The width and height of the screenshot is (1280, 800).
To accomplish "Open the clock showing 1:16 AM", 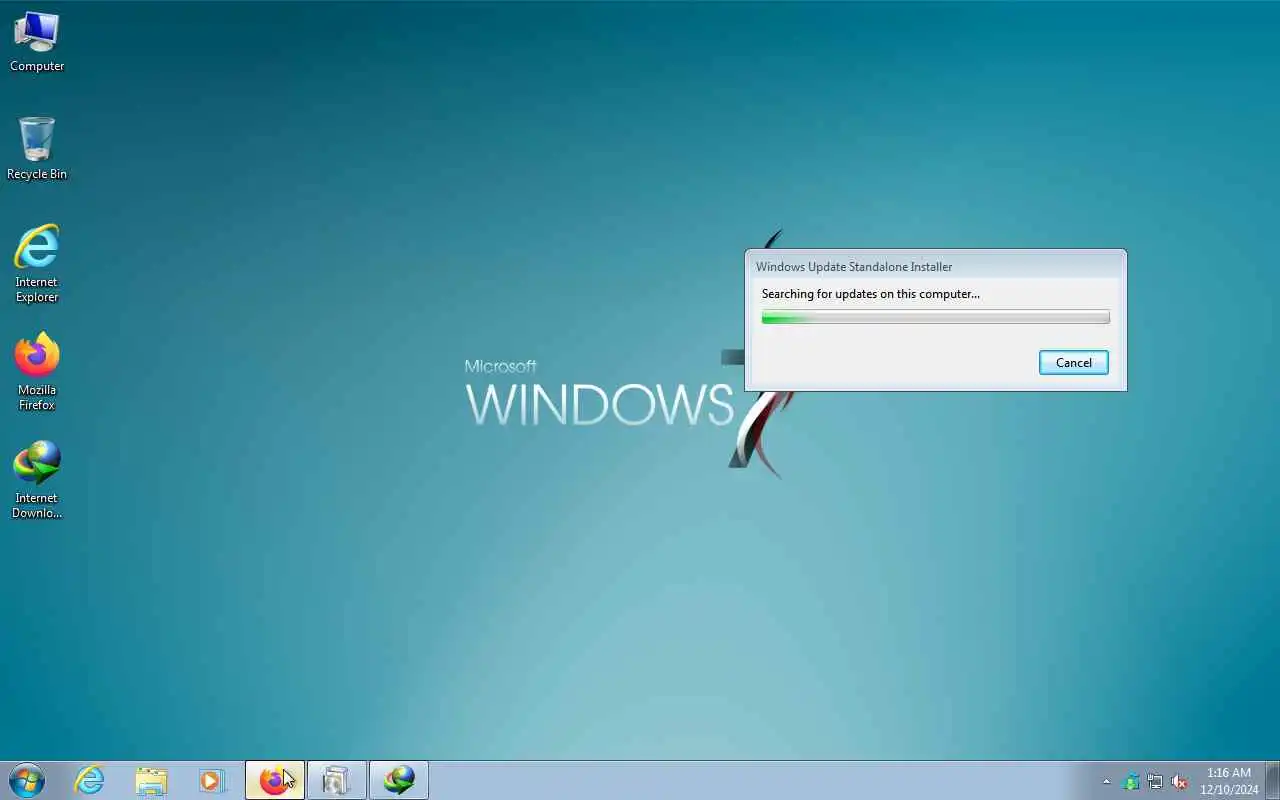I will 1229,781.
